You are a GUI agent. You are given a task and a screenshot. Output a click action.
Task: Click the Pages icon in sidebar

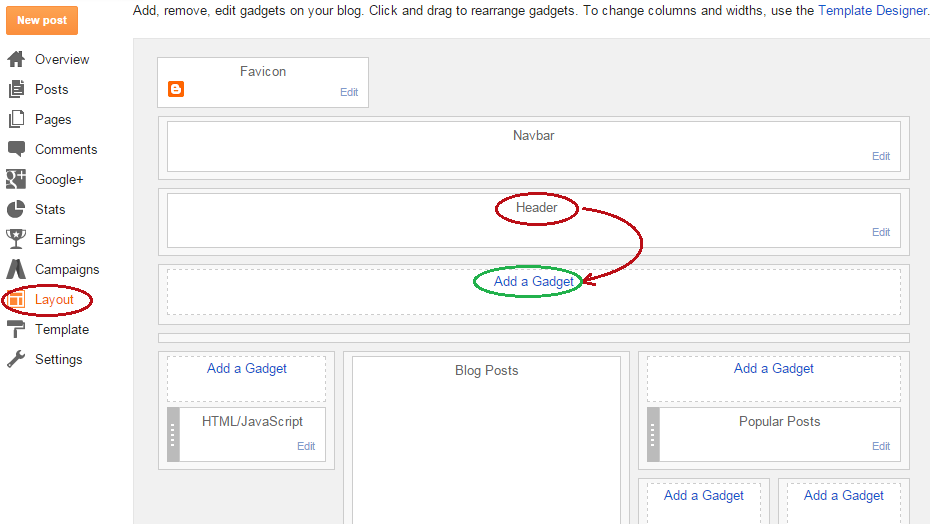(x=17, y=119)
